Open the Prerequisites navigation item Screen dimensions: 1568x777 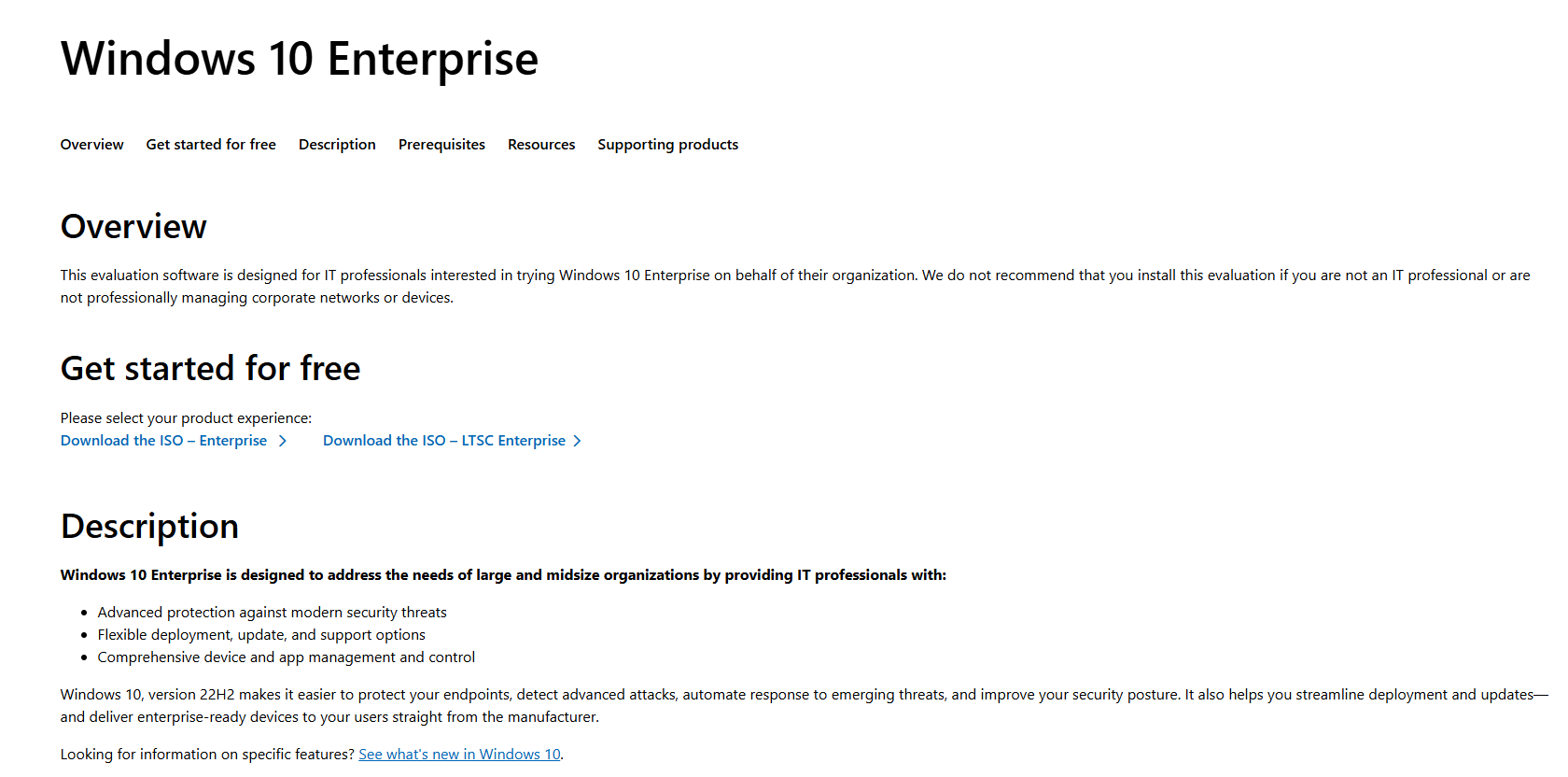(x=441, y=145)
